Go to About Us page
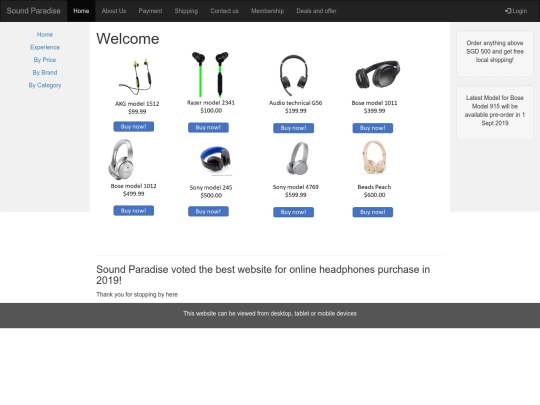This screenshot has height=405, width=540. click(x=114, y=11)
